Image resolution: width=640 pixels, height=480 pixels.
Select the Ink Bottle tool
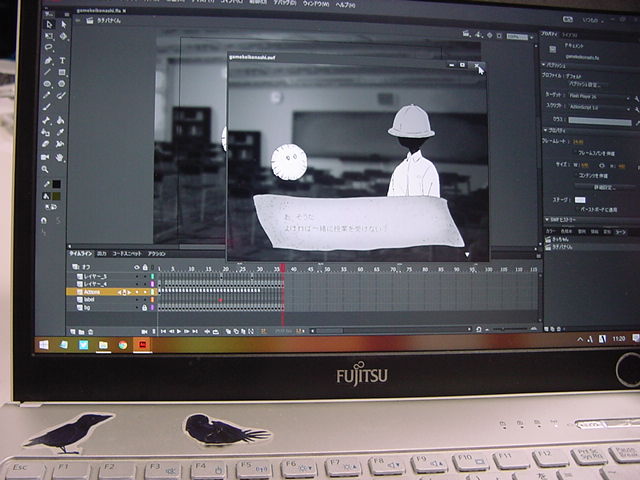(x=46, y=132)
